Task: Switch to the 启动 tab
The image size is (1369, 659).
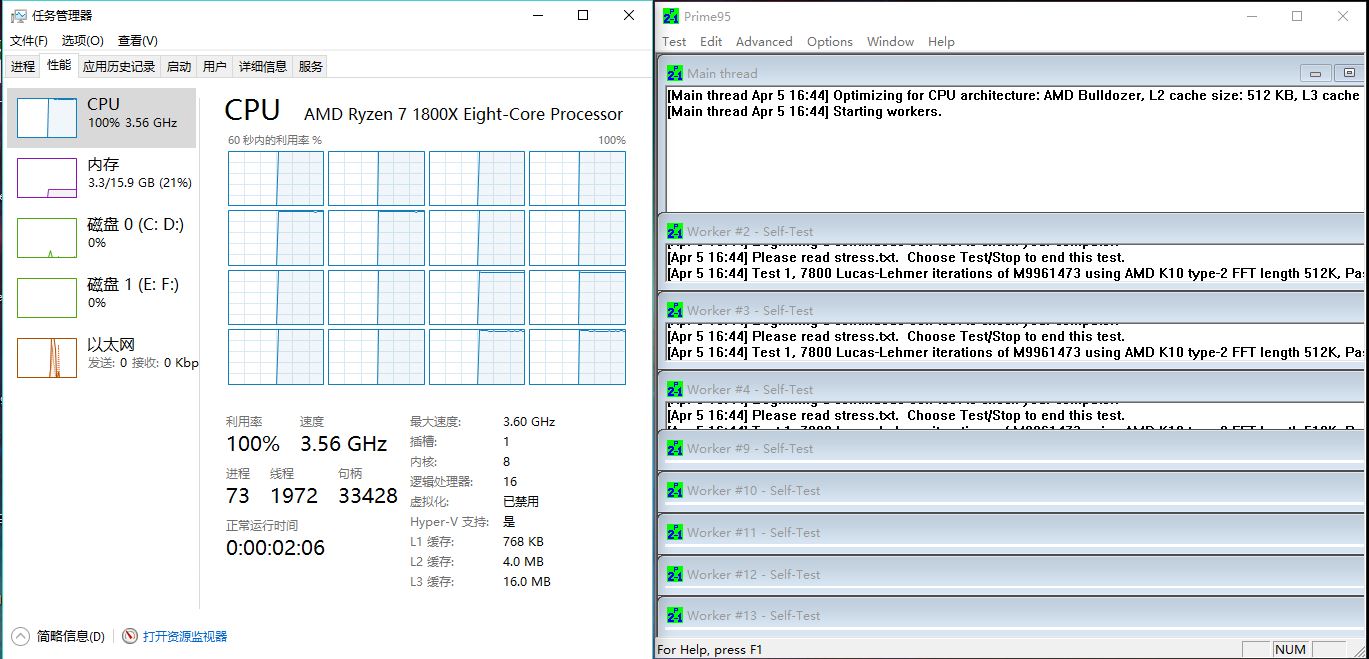Action: tap(179, 67)
